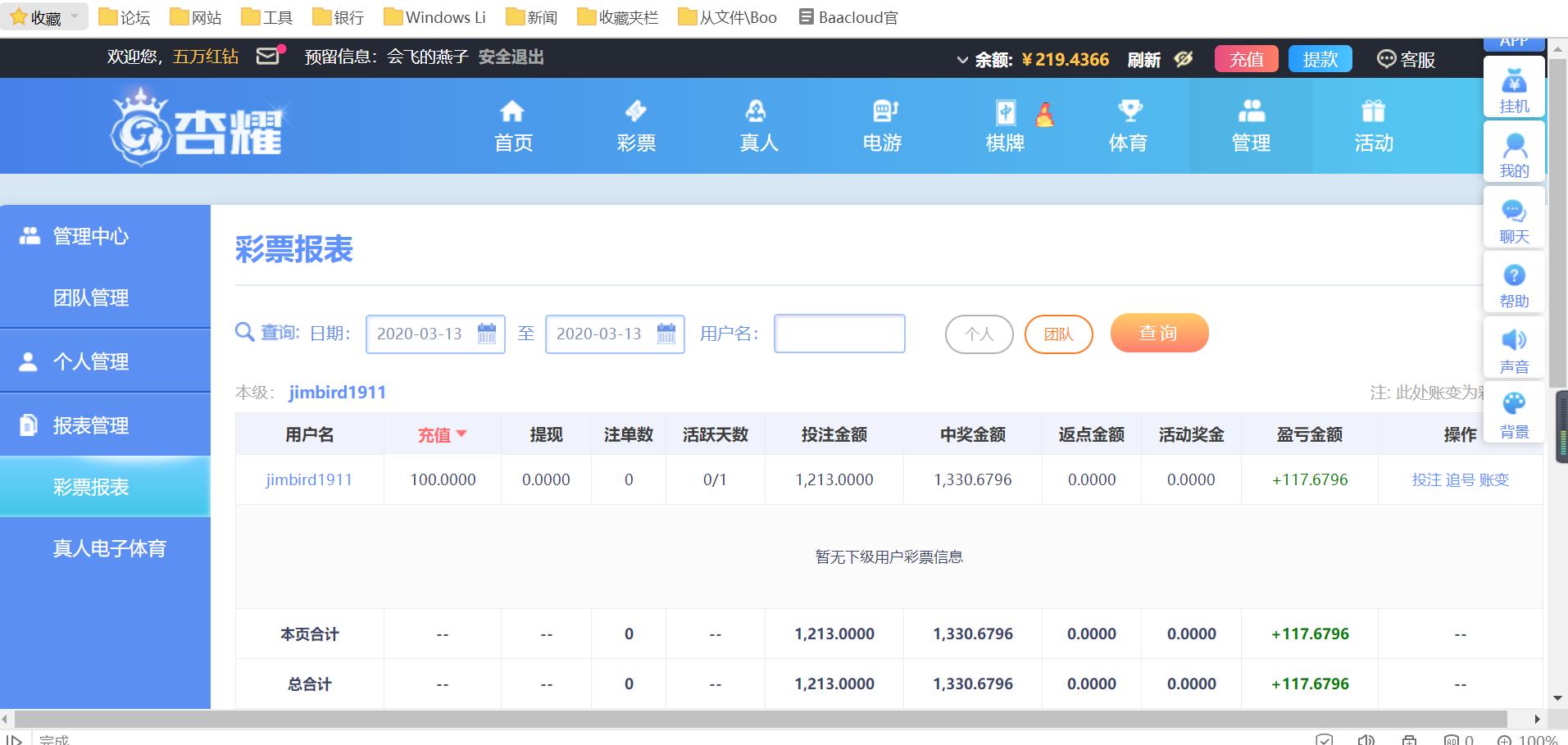Click the 用户名 input field

click(839, 334)
